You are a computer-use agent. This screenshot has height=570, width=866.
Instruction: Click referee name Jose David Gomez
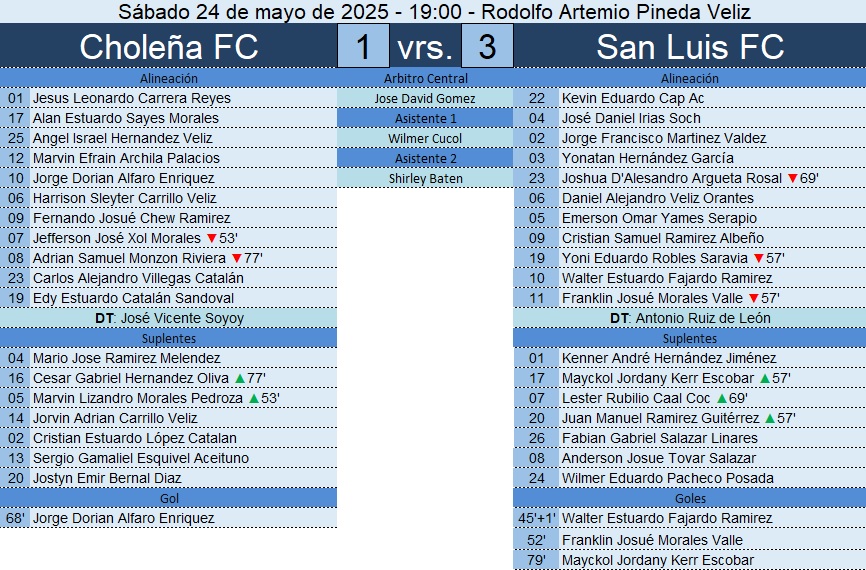point(425,98)
